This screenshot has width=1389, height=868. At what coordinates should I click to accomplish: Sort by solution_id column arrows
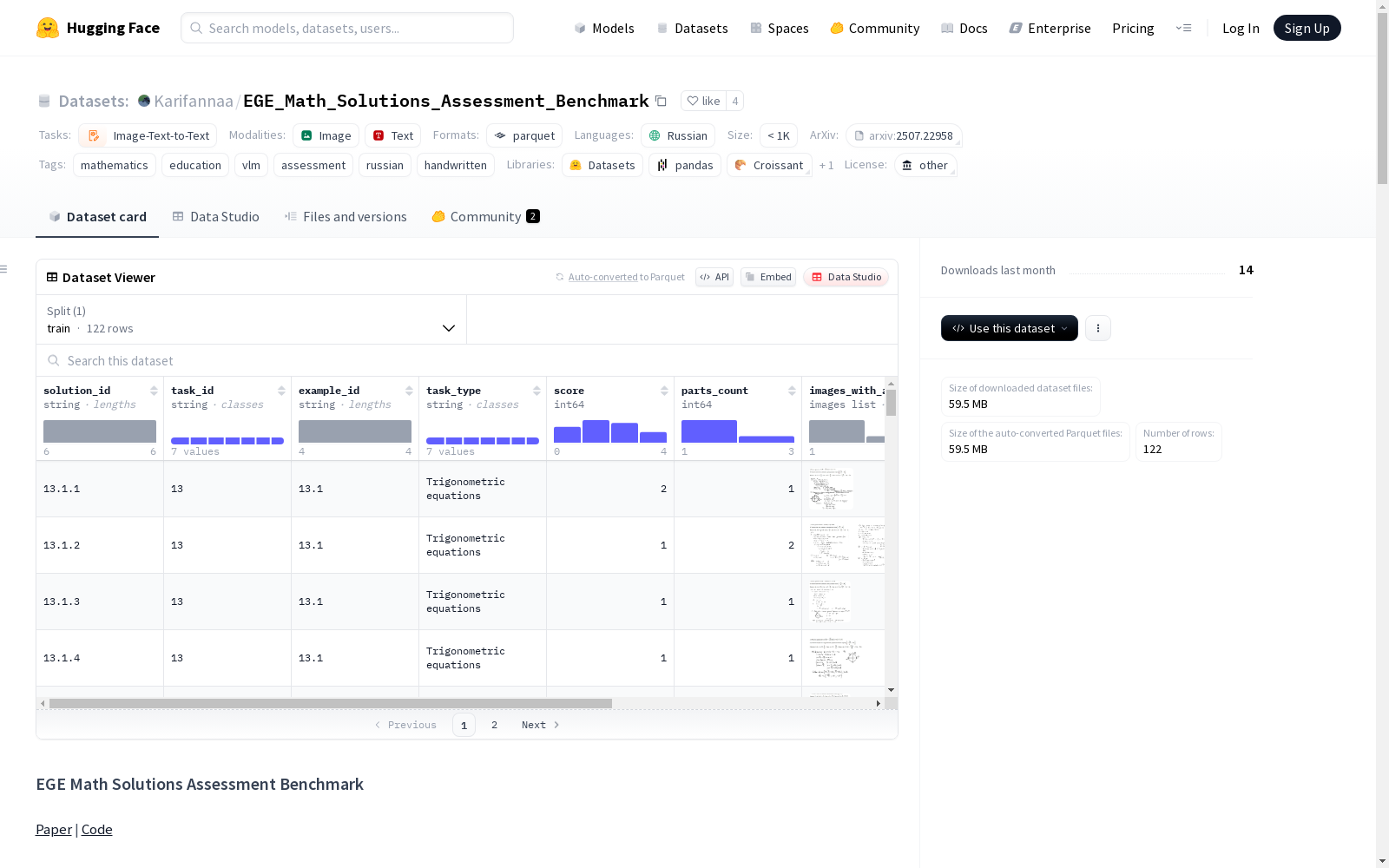154,391
